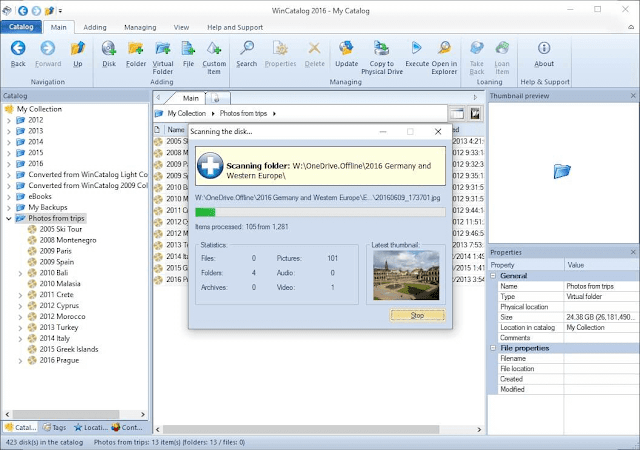Expand the My Backups node

click(x=9, y=207)
